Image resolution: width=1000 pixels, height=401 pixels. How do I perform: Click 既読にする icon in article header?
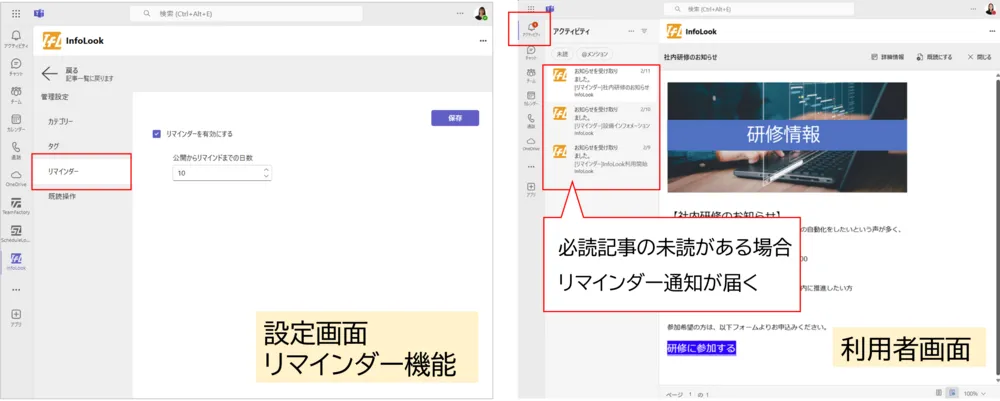(x=919, y=57)
